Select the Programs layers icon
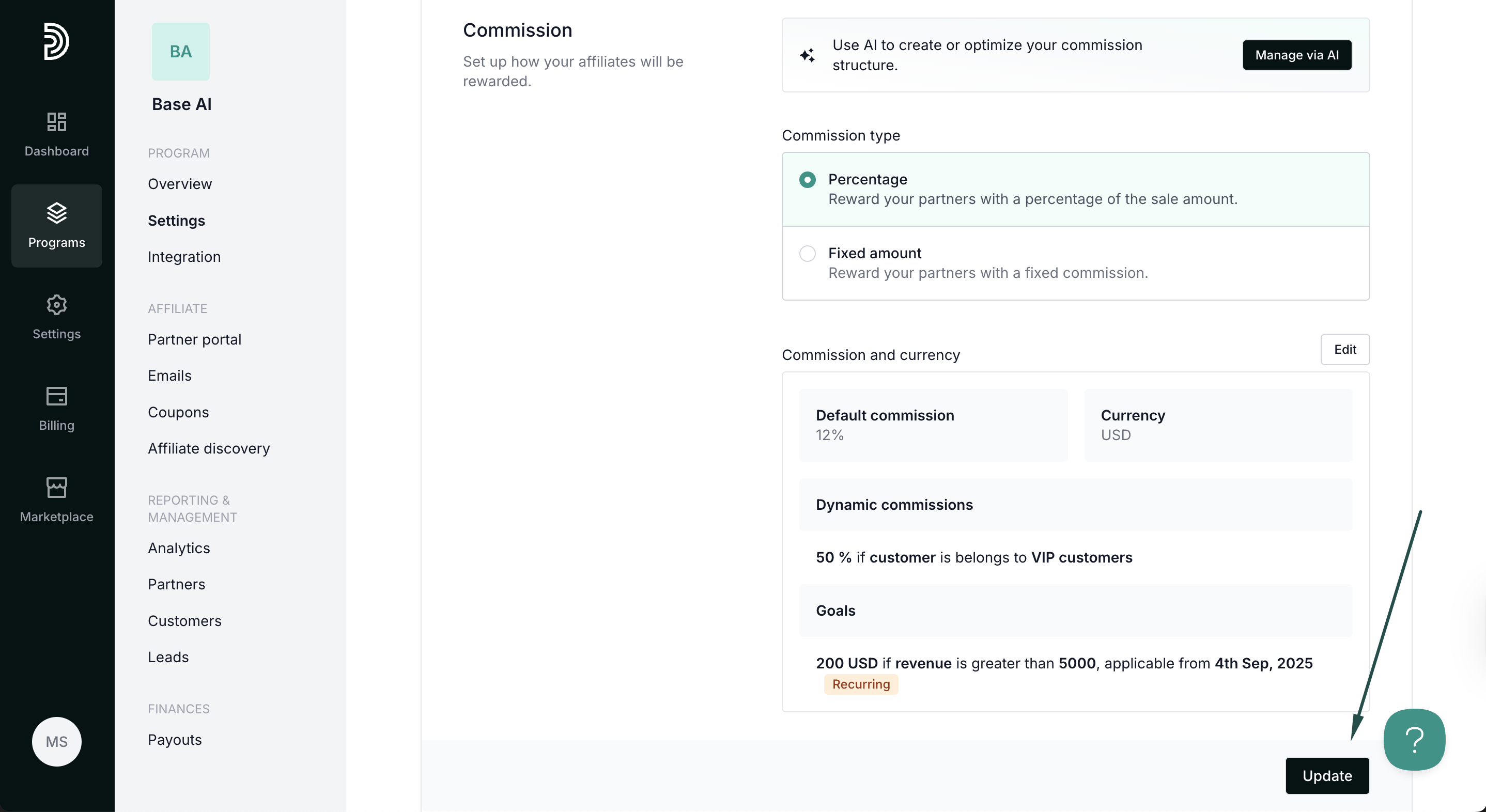This screenshot has width=1486, height=812. [56, 213]
